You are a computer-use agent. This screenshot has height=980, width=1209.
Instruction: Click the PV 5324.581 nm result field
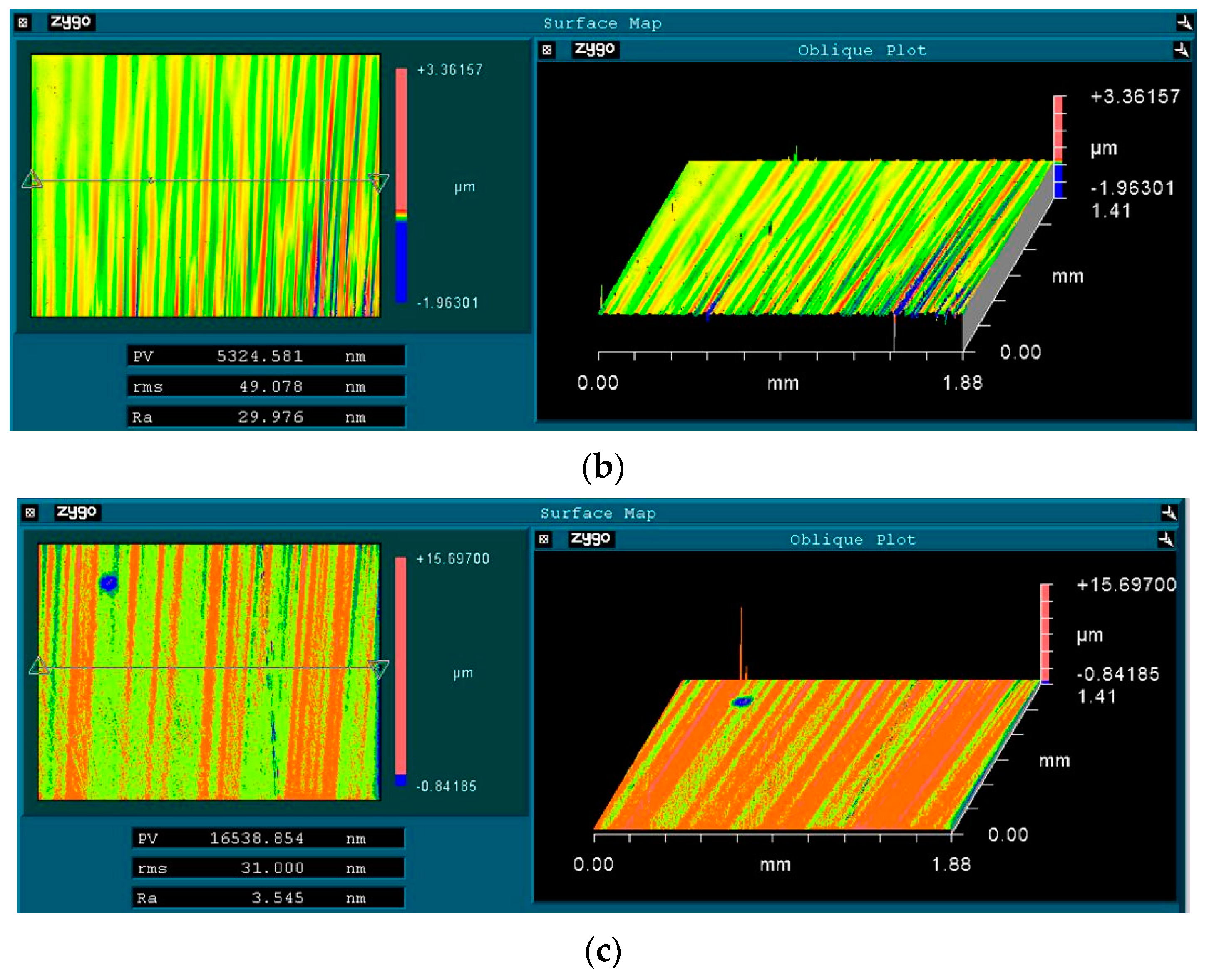click(265, 356)
